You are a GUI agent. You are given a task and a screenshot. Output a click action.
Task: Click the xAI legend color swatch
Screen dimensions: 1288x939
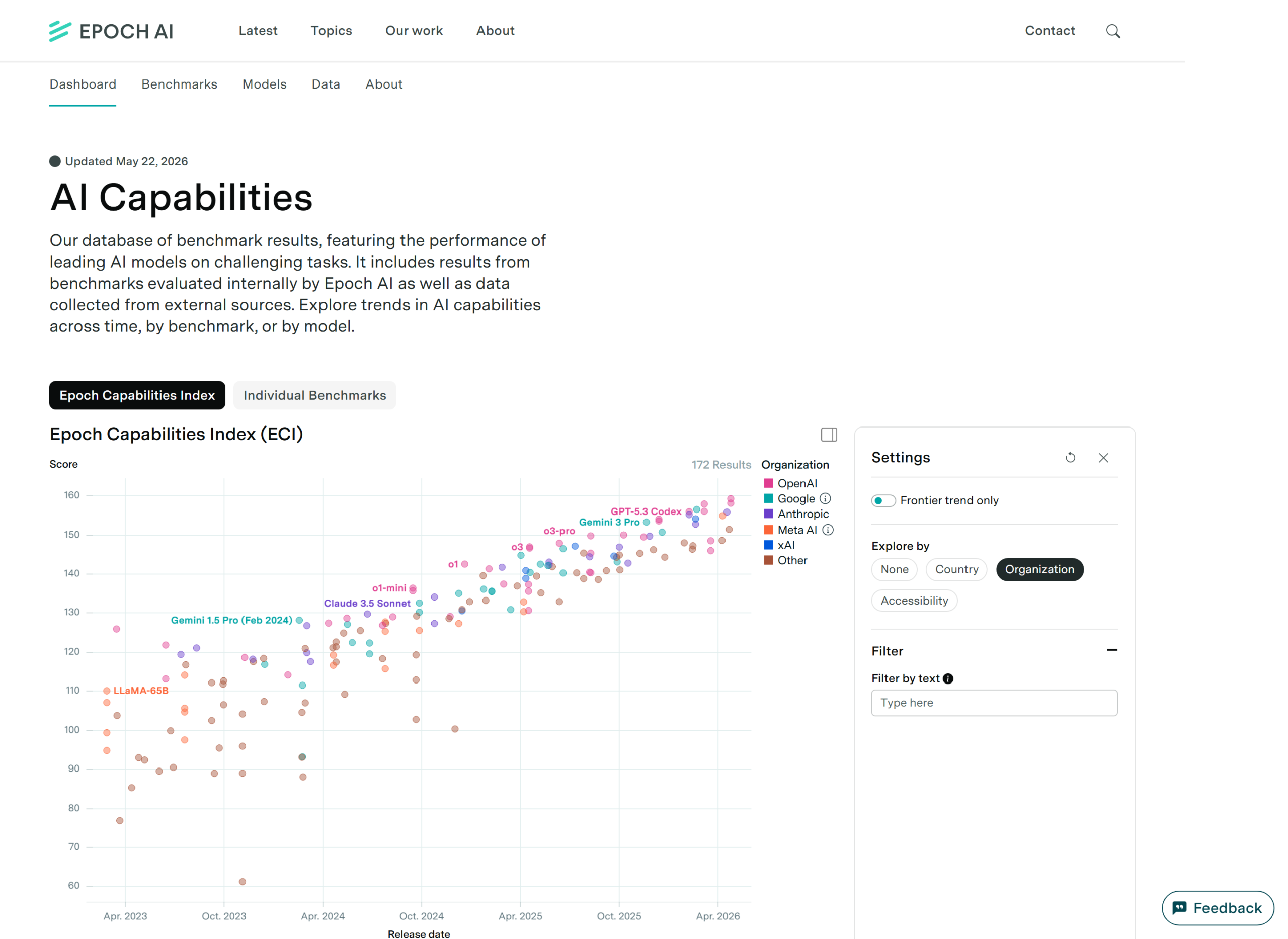[768, 545]
